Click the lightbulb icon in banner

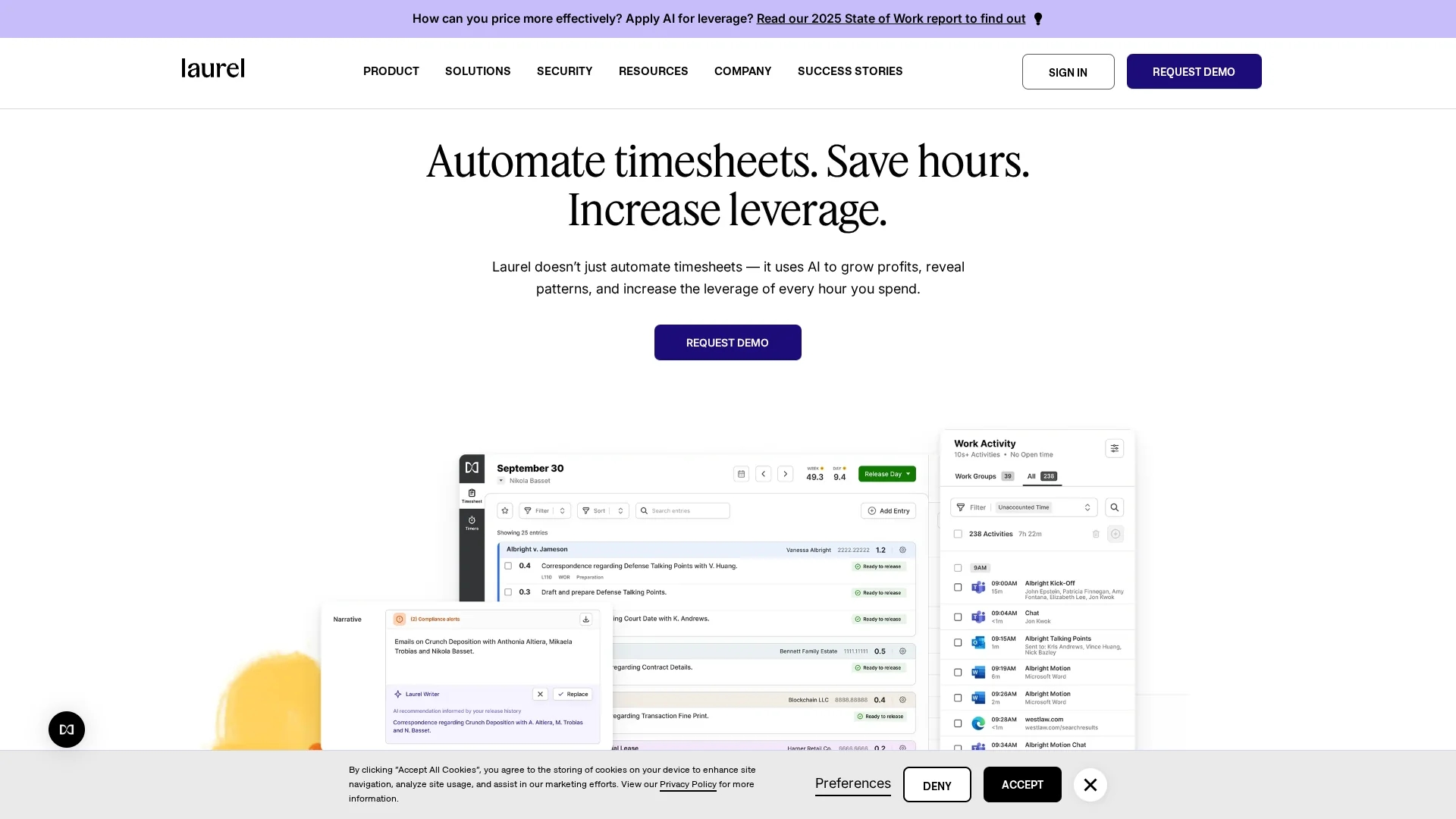pos(1038,19)
